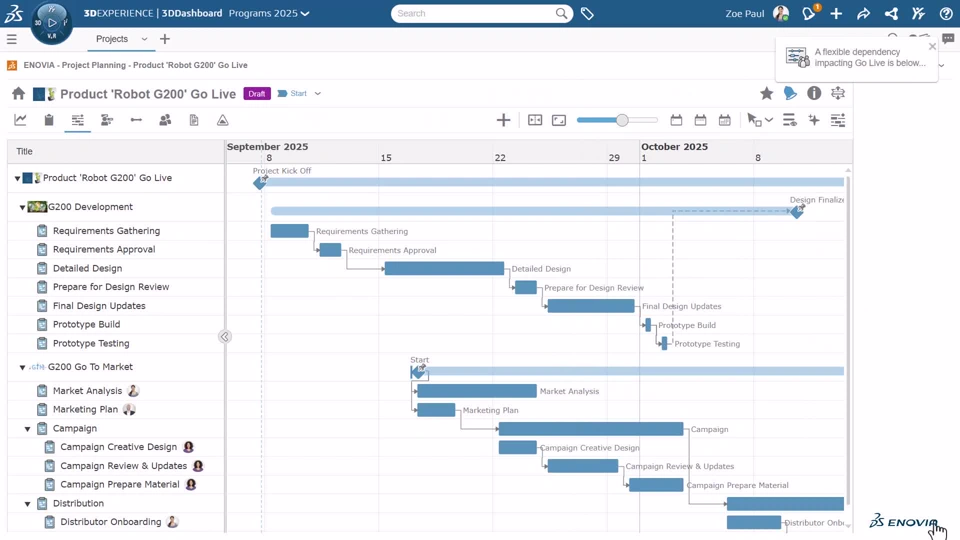Open notifications bell with badge
Screen dimensions: 960x540
coord(809,13)
